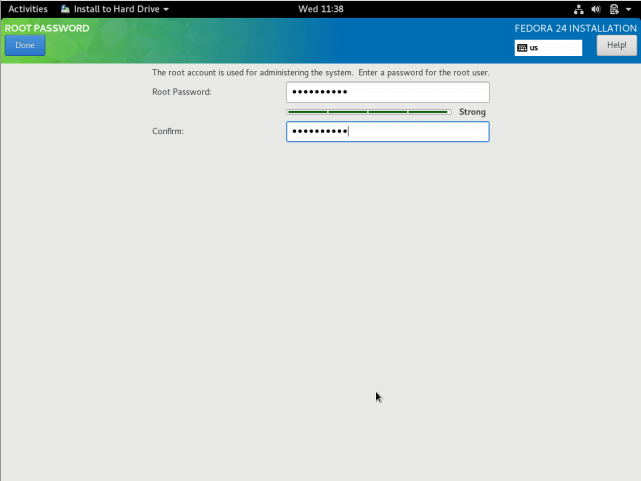
Task: Click the Done button
Action: [25, 45]
